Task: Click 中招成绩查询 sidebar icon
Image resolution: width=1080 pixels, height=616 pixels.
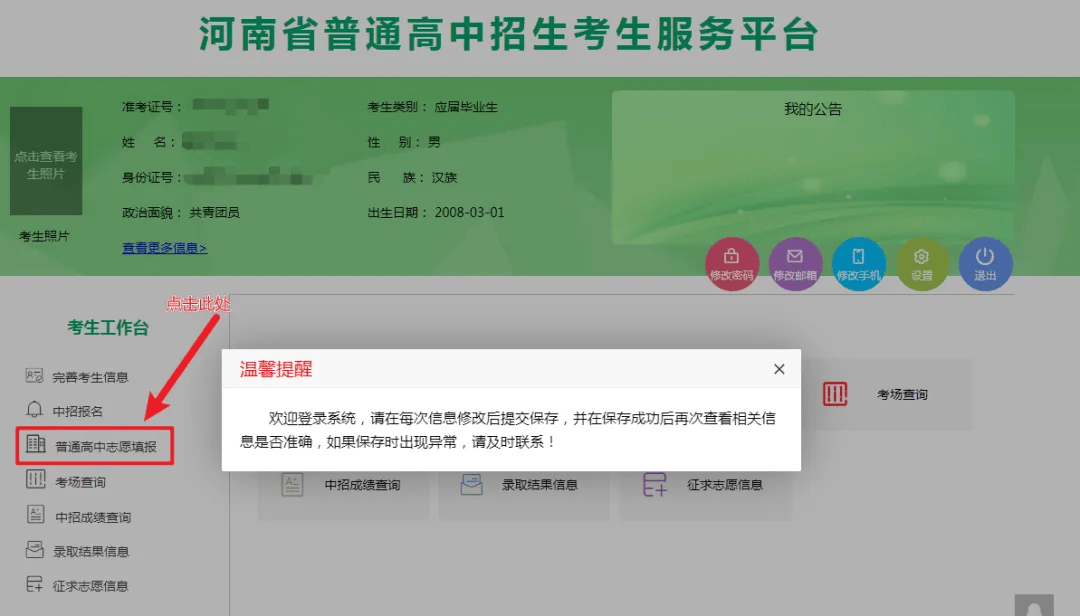Action: (36, 514)
